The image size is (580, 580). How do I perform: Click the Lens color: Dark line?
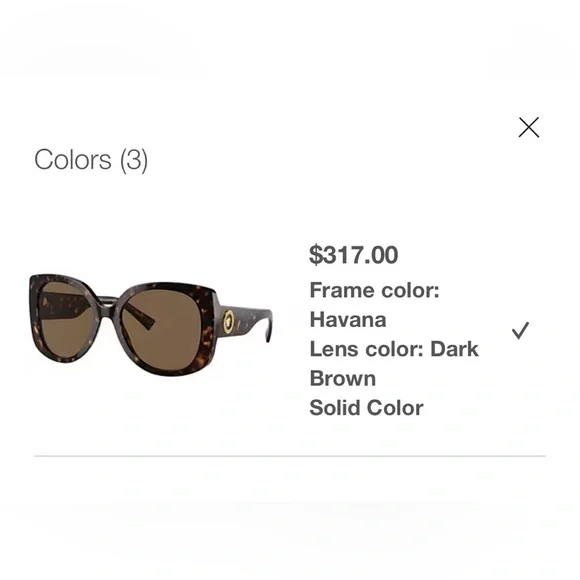(x=394, y=349)
